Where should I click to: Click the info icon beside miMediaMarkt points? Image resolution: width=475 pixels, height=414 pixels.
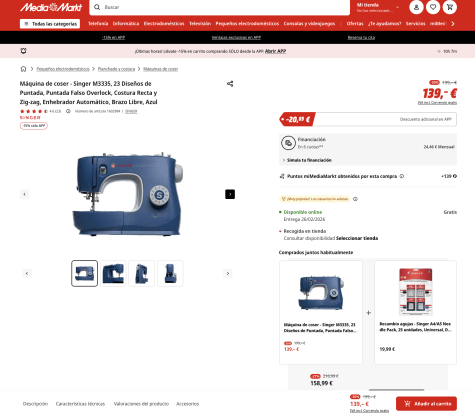(402, 176)
